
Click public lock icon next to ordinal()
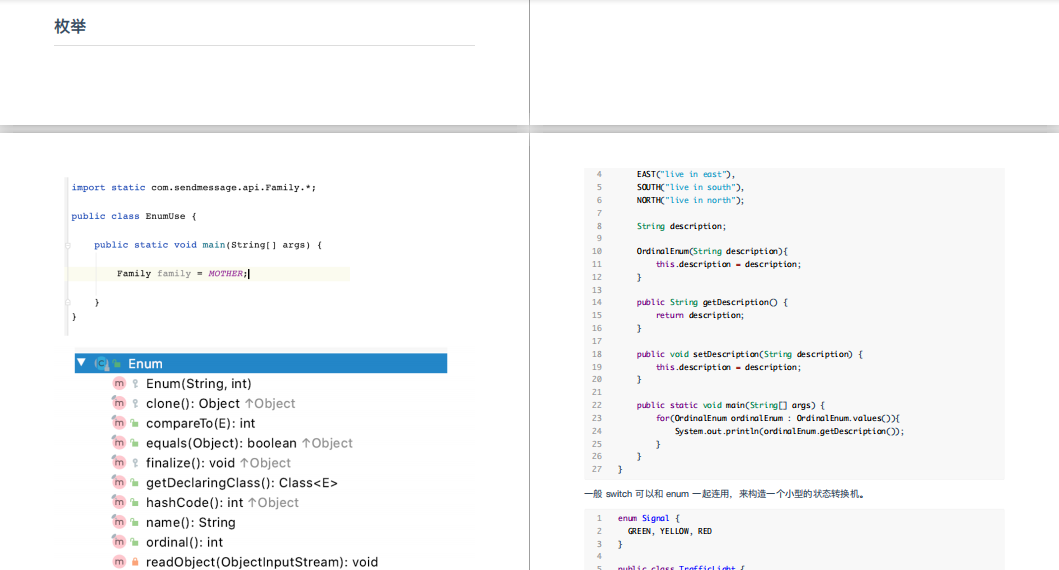tap(135, 542)
